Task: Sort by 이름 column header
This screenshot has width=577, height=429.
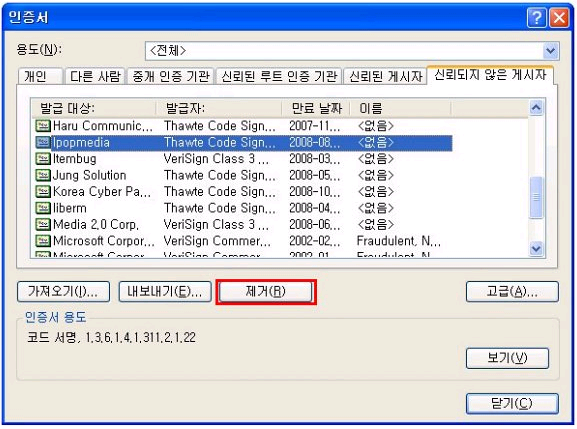Action: coord(400,108)
